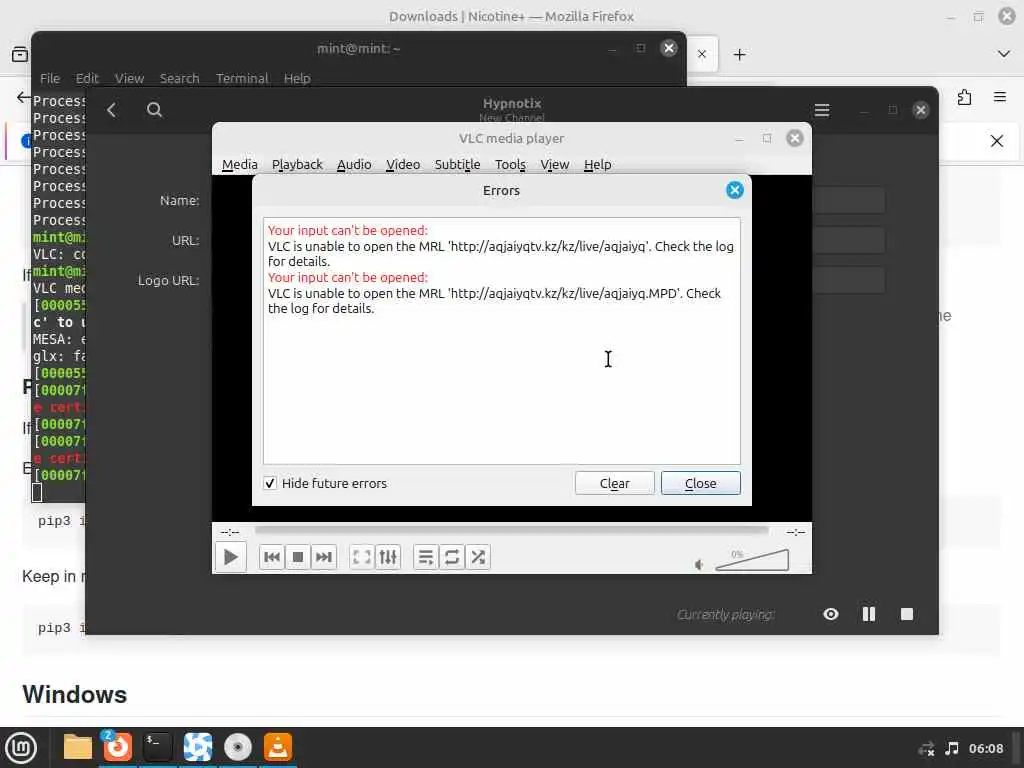Dismiss the Firefox notification bar
The image size is (1024, 768).
click(x=997, y=141)
